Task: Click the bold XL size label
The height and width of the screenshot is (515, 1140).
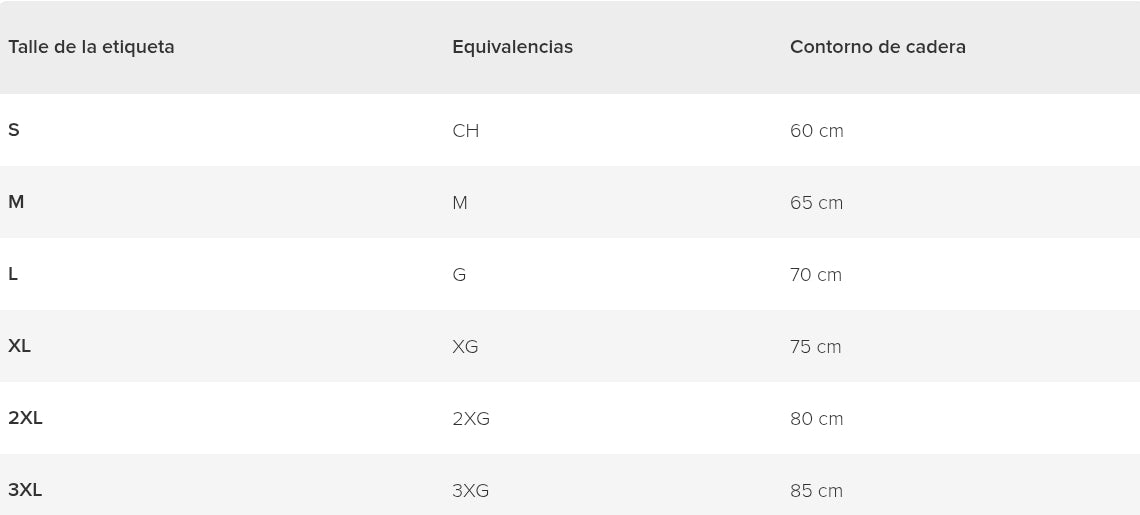Action: pyautogui.click(x=19, y=346)
